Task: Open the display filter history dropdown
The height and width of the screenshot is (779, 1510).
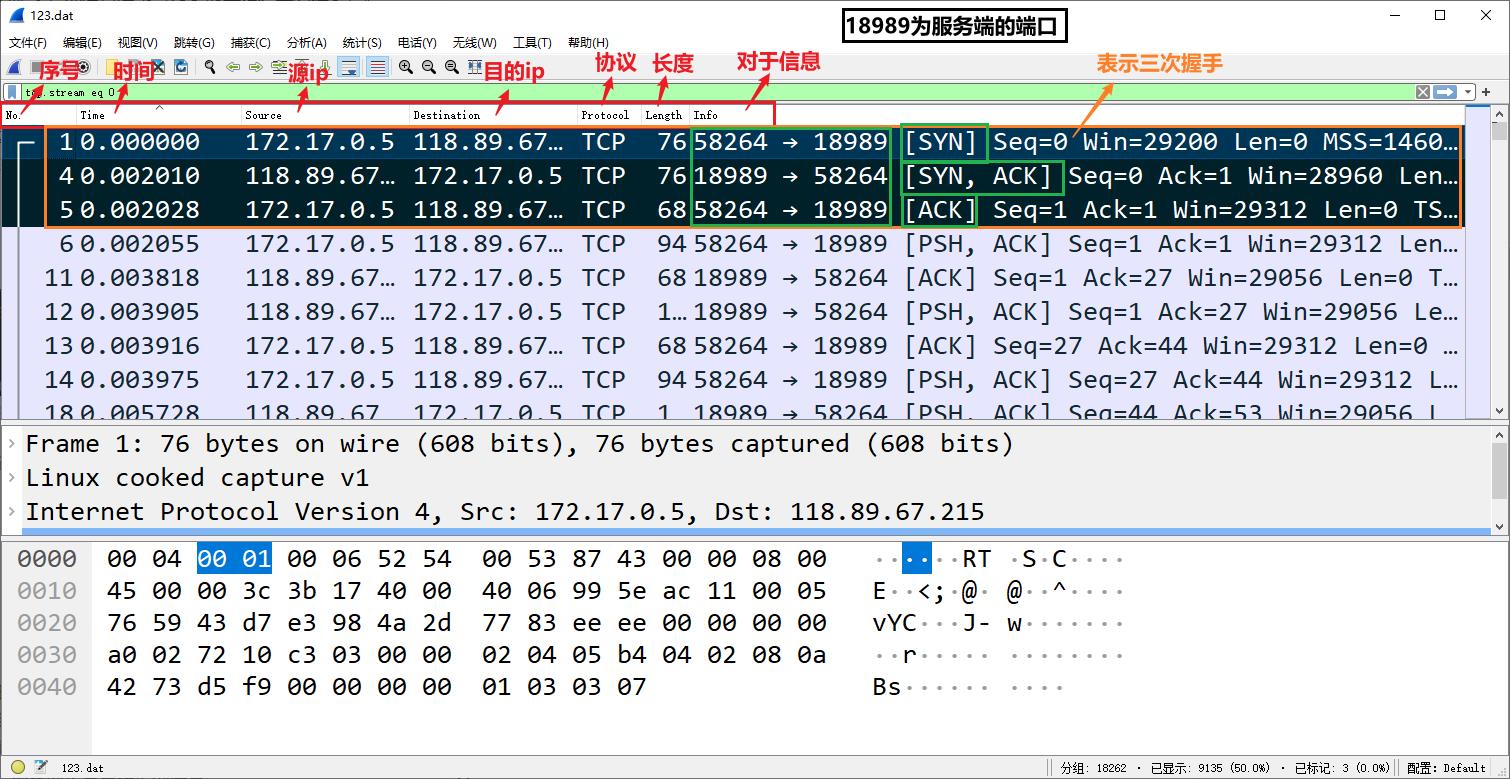Action: tap(1468, 92)
